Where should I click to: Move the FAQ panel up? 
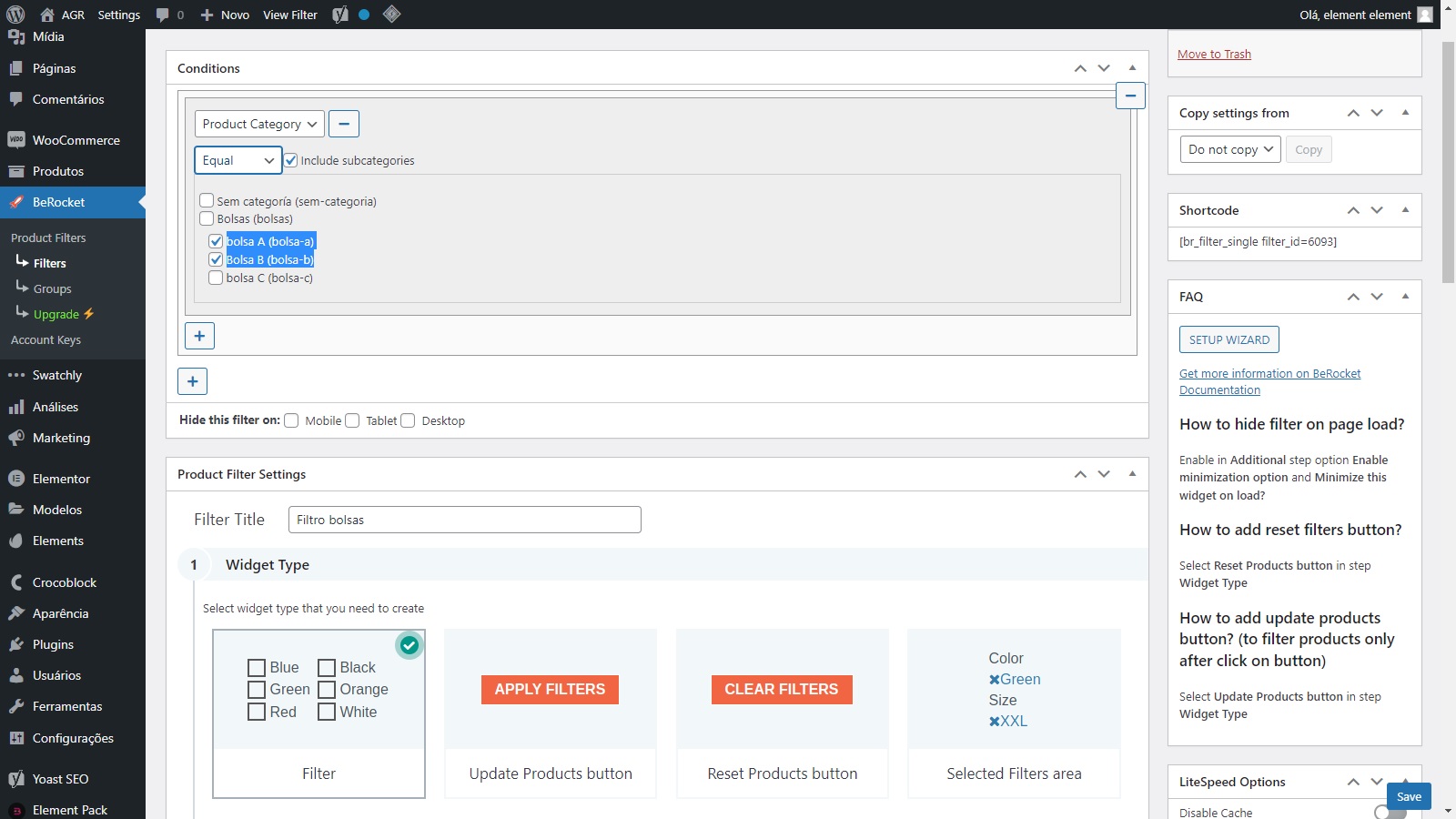[x=1353, y=297]
